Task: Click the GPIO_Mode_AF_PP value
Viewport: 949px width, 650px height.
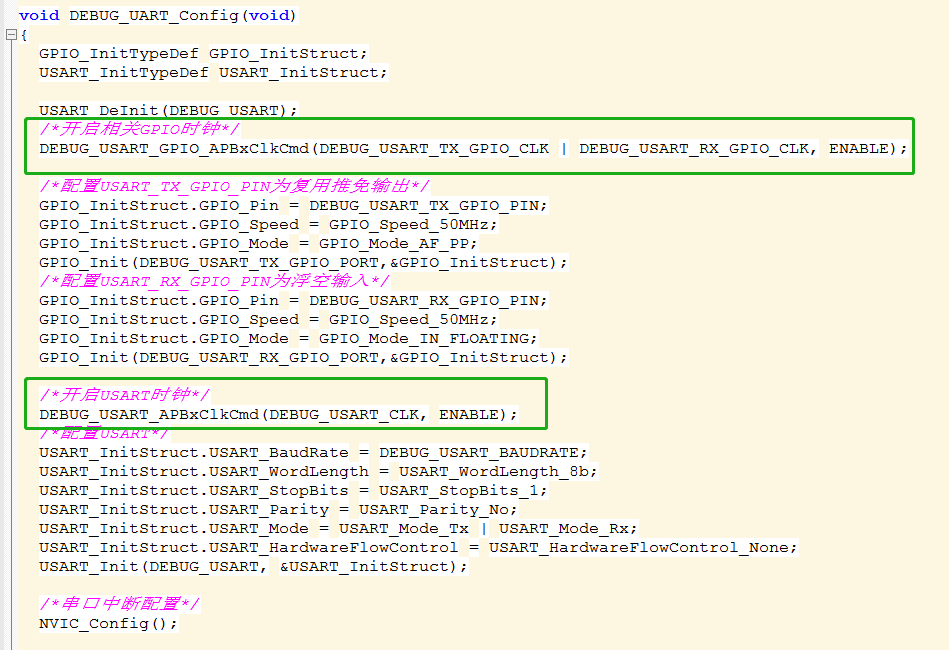Action: pos(398,243)
